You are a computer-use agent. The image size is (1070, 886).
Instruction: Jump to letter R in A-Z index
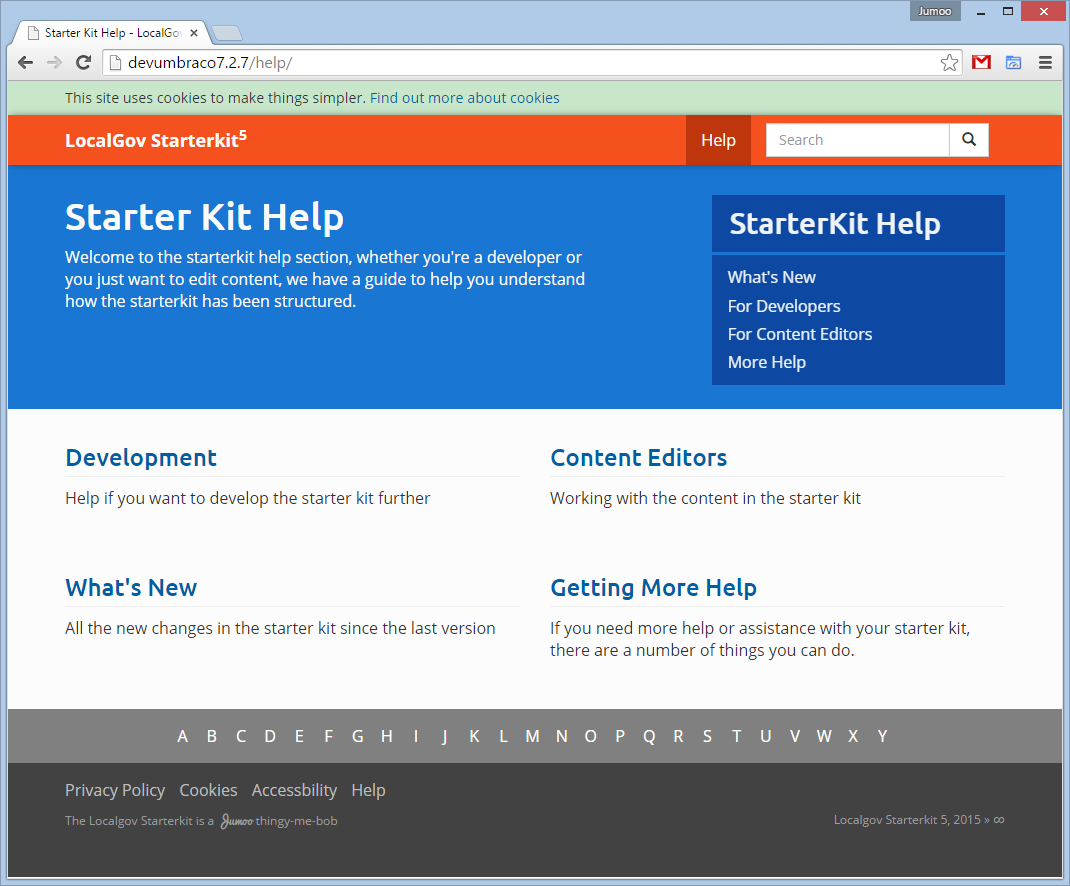678,737
